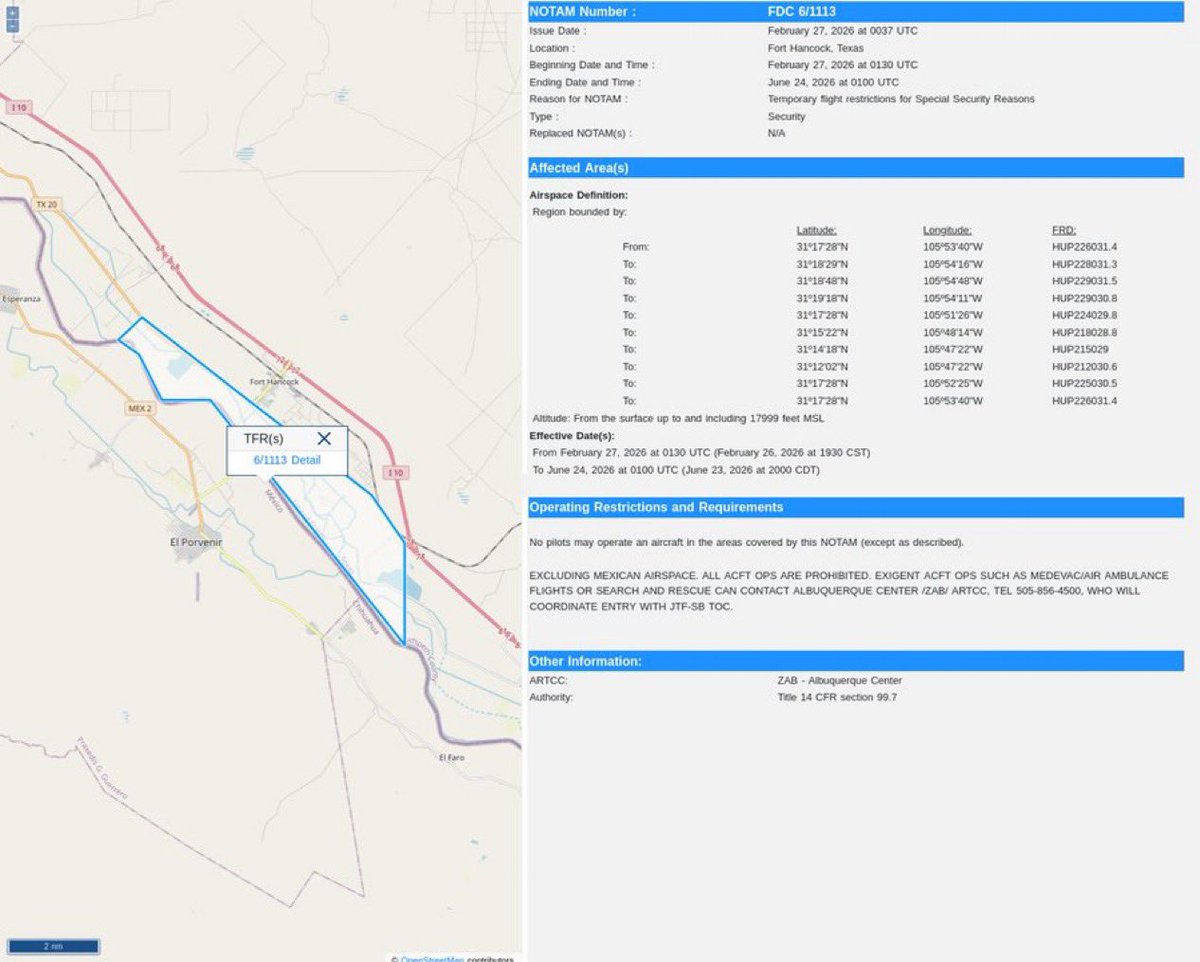1200x962 pixels.
Task: Select latitude 31°15'22"N
Action: (x=822, y=332)
